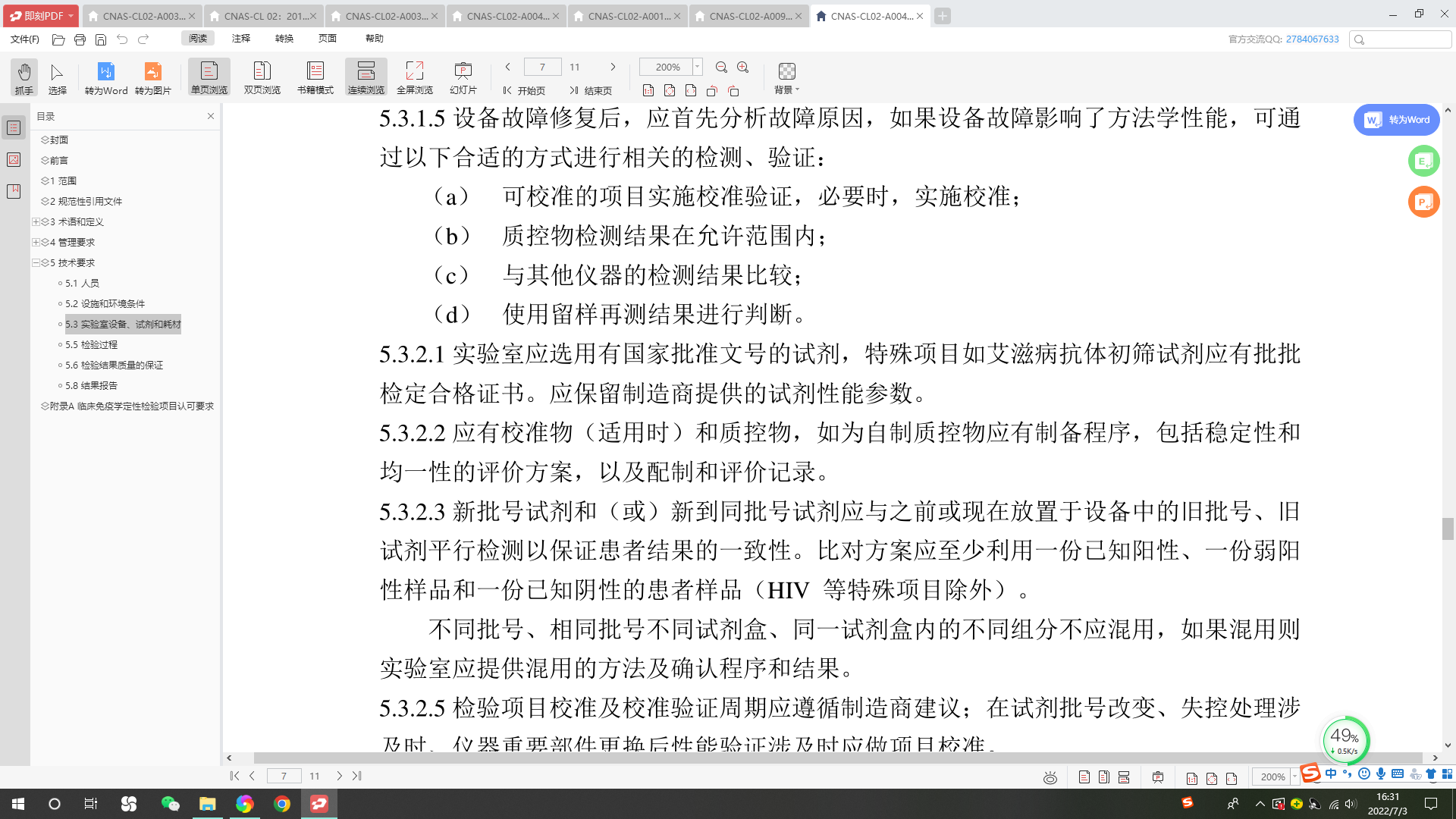Click the Convert to Word toolbar icon
The image size is (1456, 819).
105,77
